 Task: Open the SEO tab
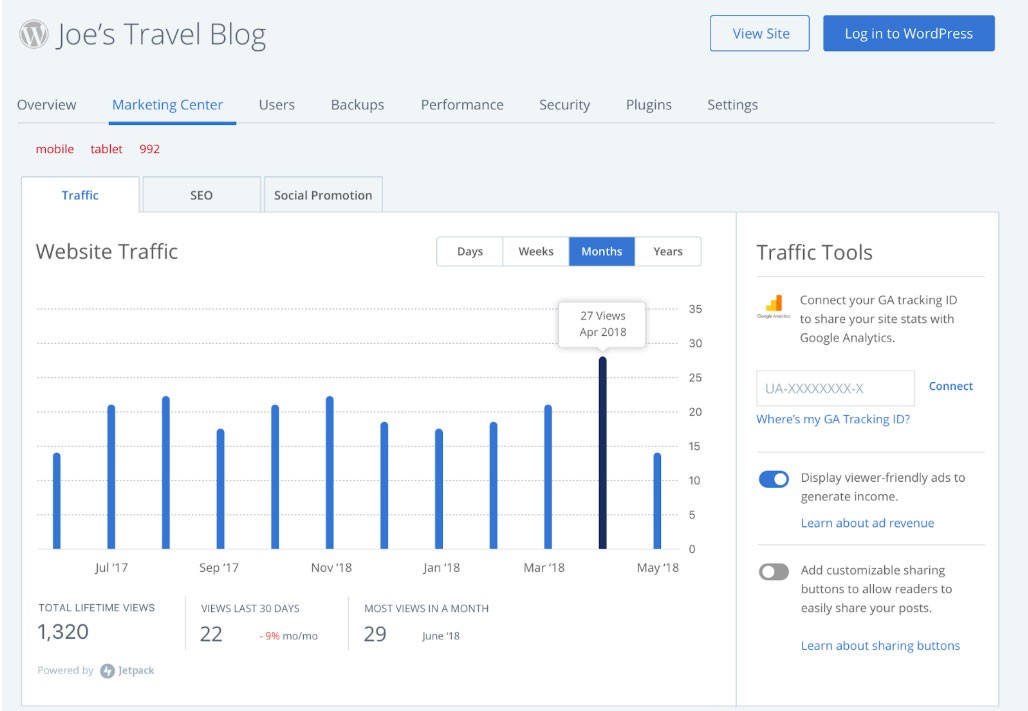[201, 195]
